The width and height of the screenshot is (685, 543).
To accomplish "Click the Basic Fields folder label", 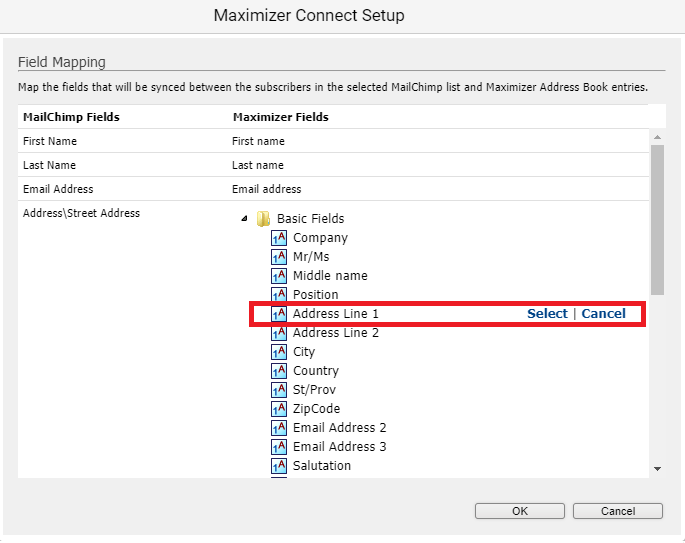I will point(311,218).
